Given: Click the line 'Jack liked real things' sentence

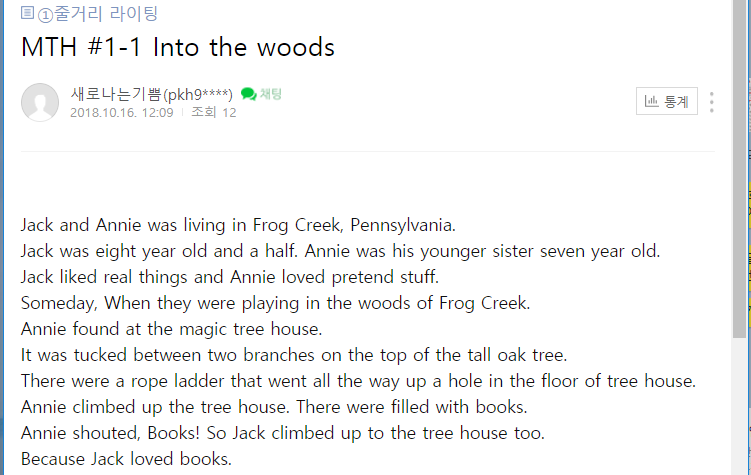Looking at the screenshot, I should (x=230, y=277).
